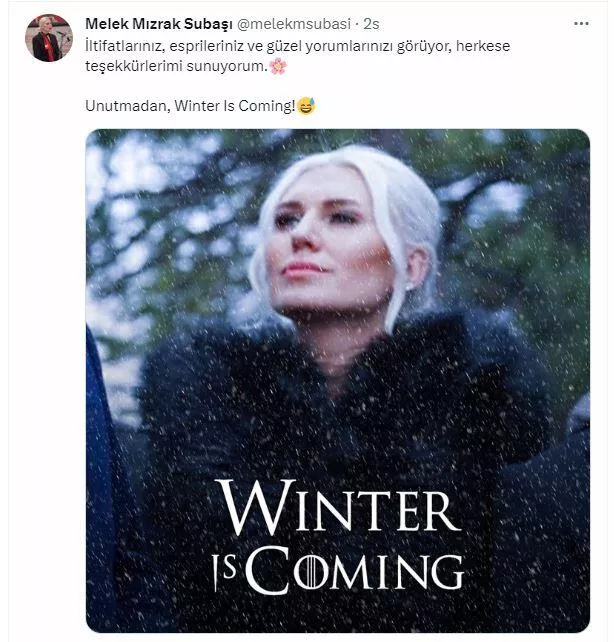Click the cherry blossom emoji
The height and width of the screenshot is (642, 614).
pyautogui.click(x=278, y=66)
